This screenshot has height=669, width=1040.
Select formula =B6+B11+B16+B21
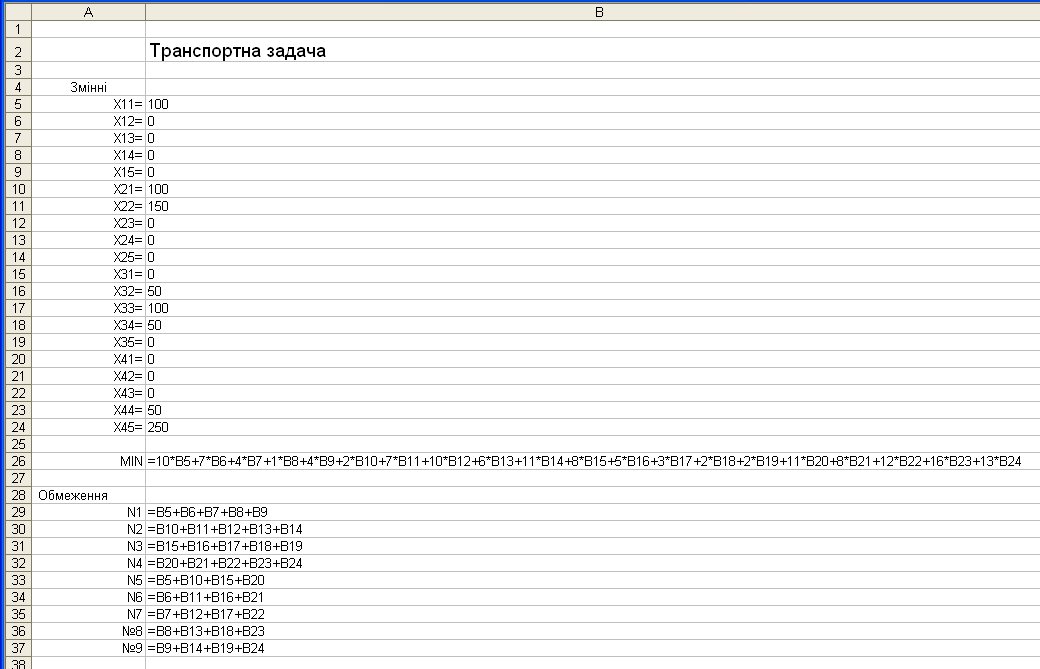[592, 597]
